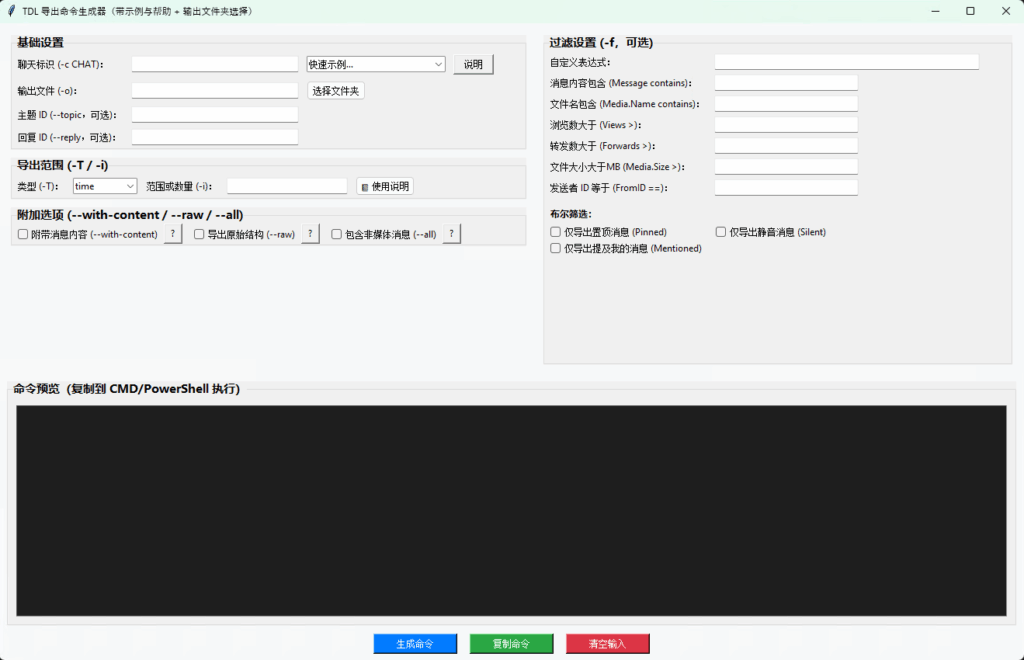Click the 自定义表达式 filter text field
The image size is (1024, 660).
tap(846, 62)
